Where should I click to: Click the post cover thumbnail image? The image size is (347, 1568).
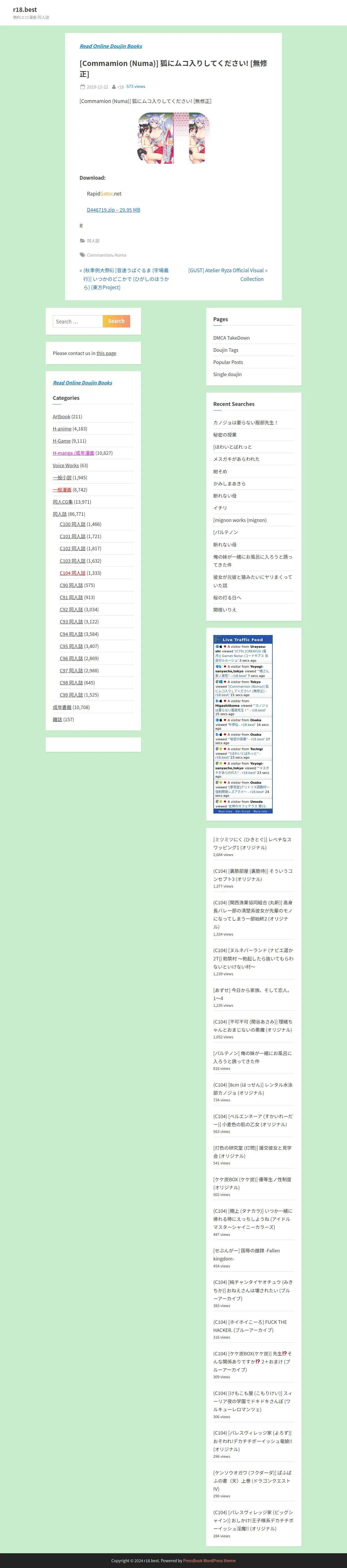tap(173, 138)
